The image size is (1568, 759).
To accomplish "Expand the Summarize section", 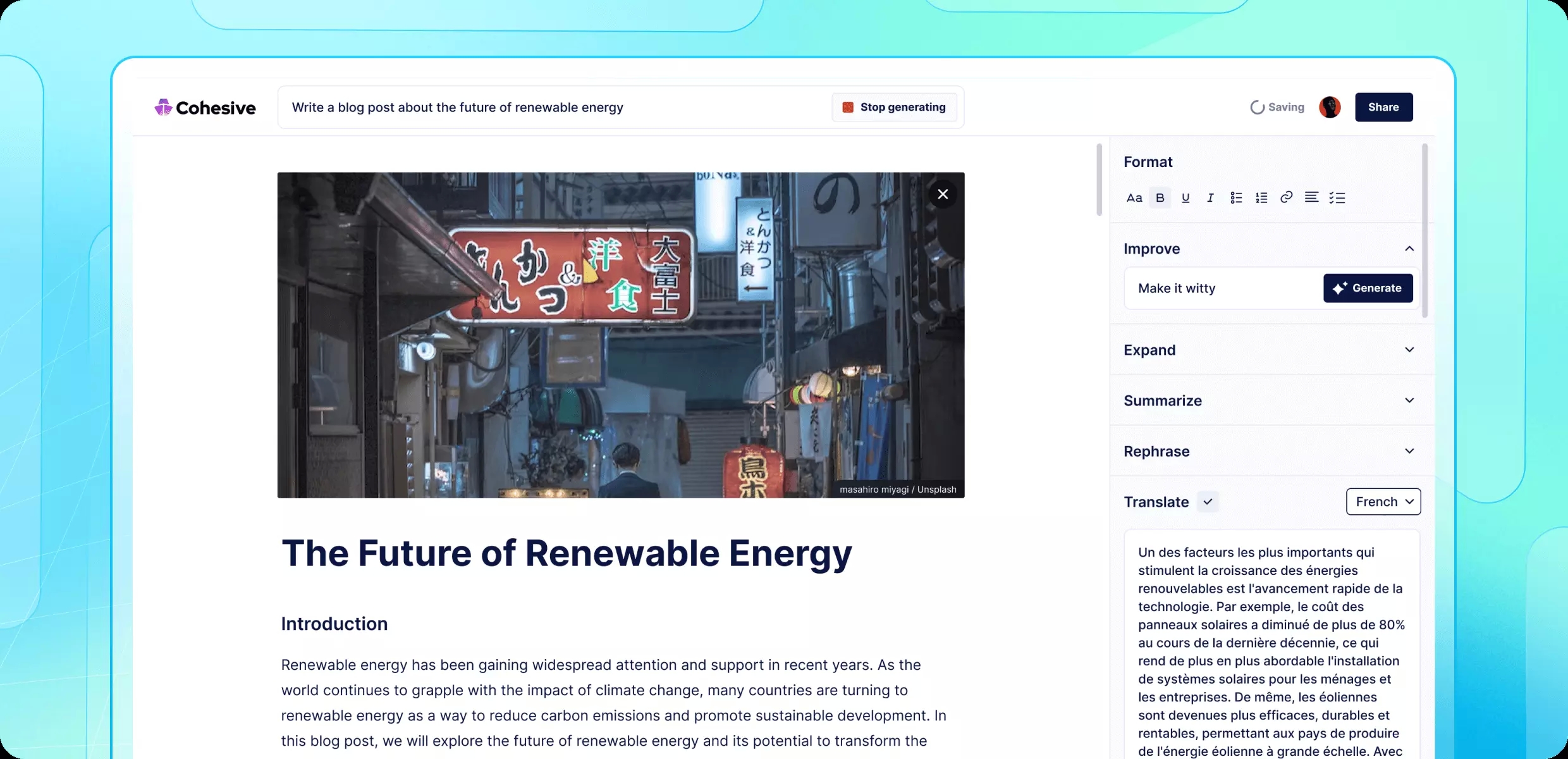I will click(1409, 400).
